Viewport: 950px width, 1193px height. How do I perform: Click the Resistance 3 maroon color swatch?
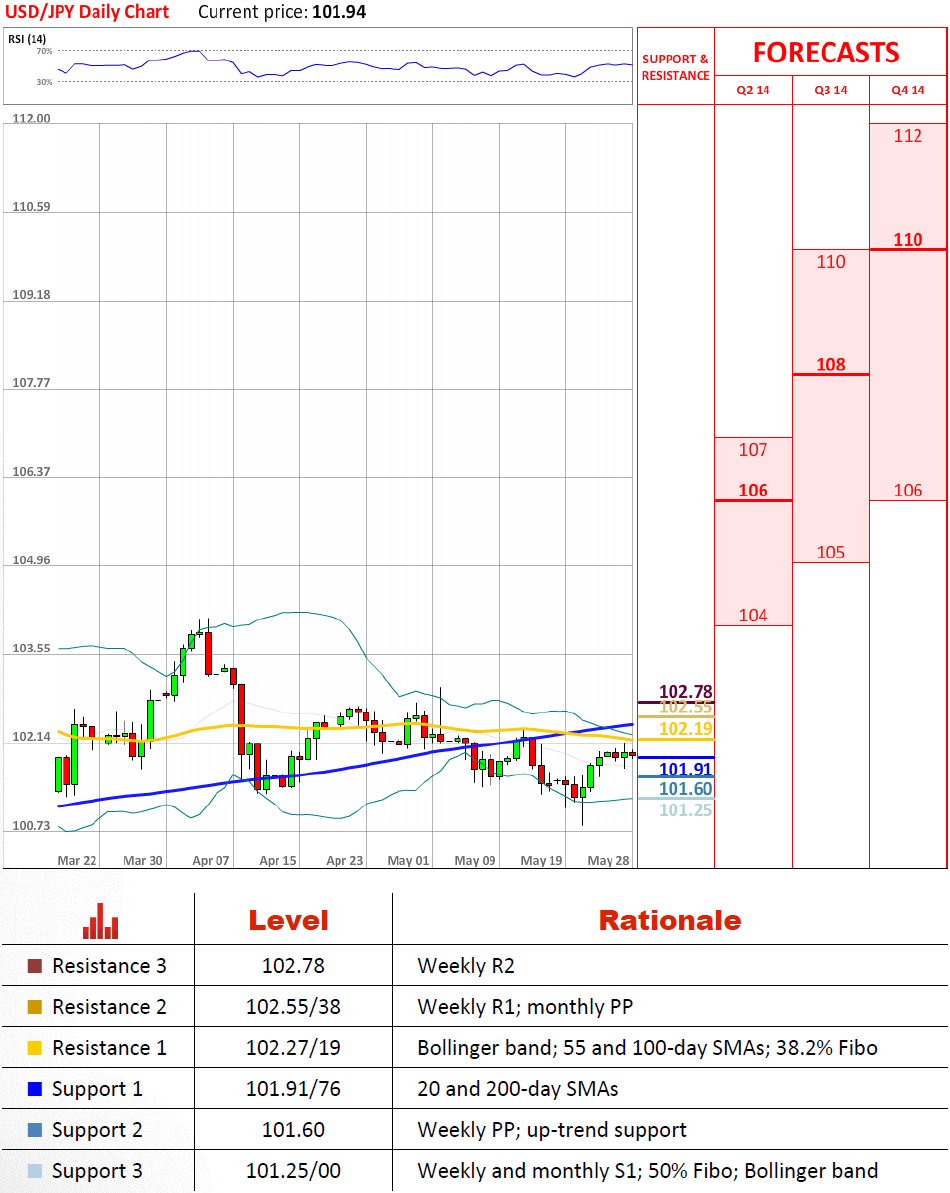pyautogui.click(x=35, y=966)
